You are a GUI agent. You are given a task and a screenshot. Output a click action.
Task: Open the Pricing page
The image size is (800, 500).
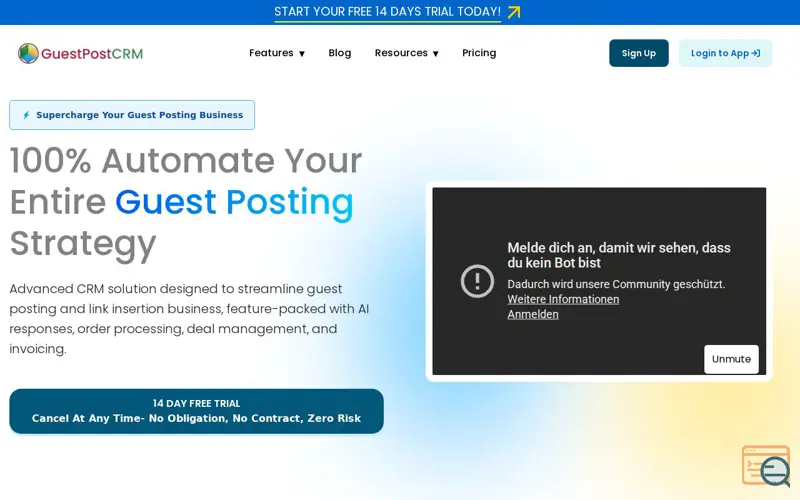tap(479, 53)
